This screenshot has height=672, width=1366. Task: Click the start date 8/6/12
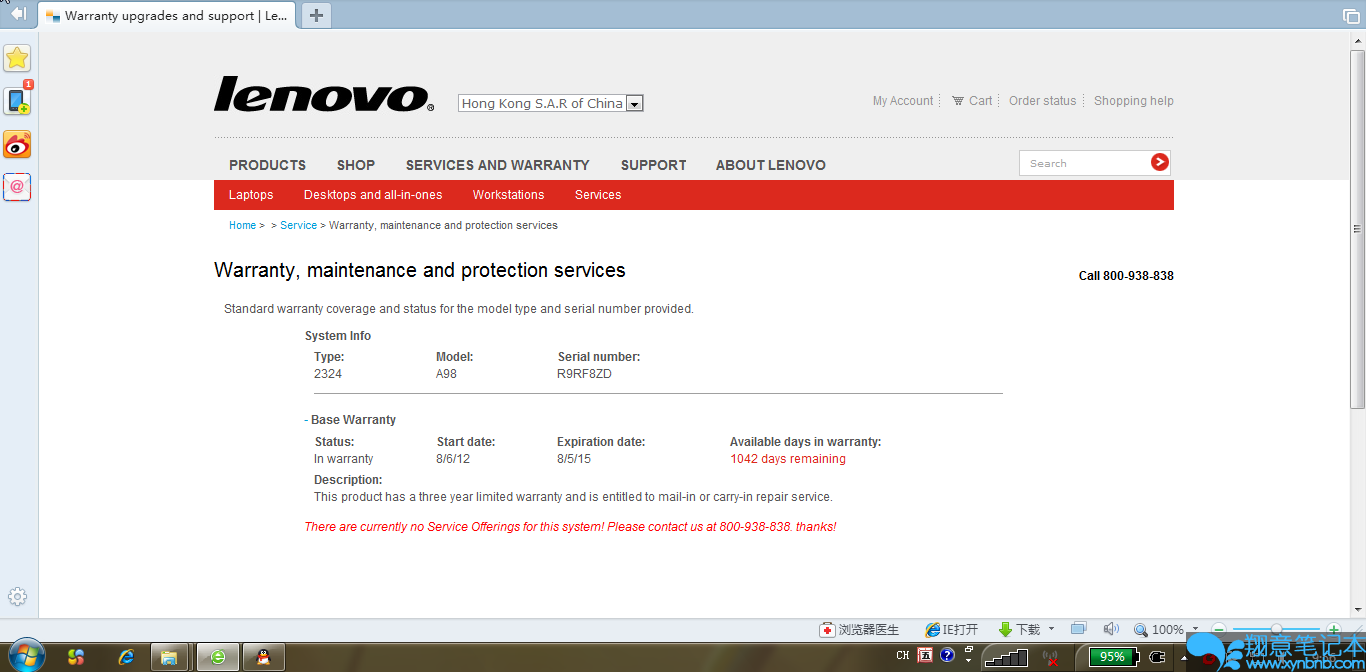[453, 459]
